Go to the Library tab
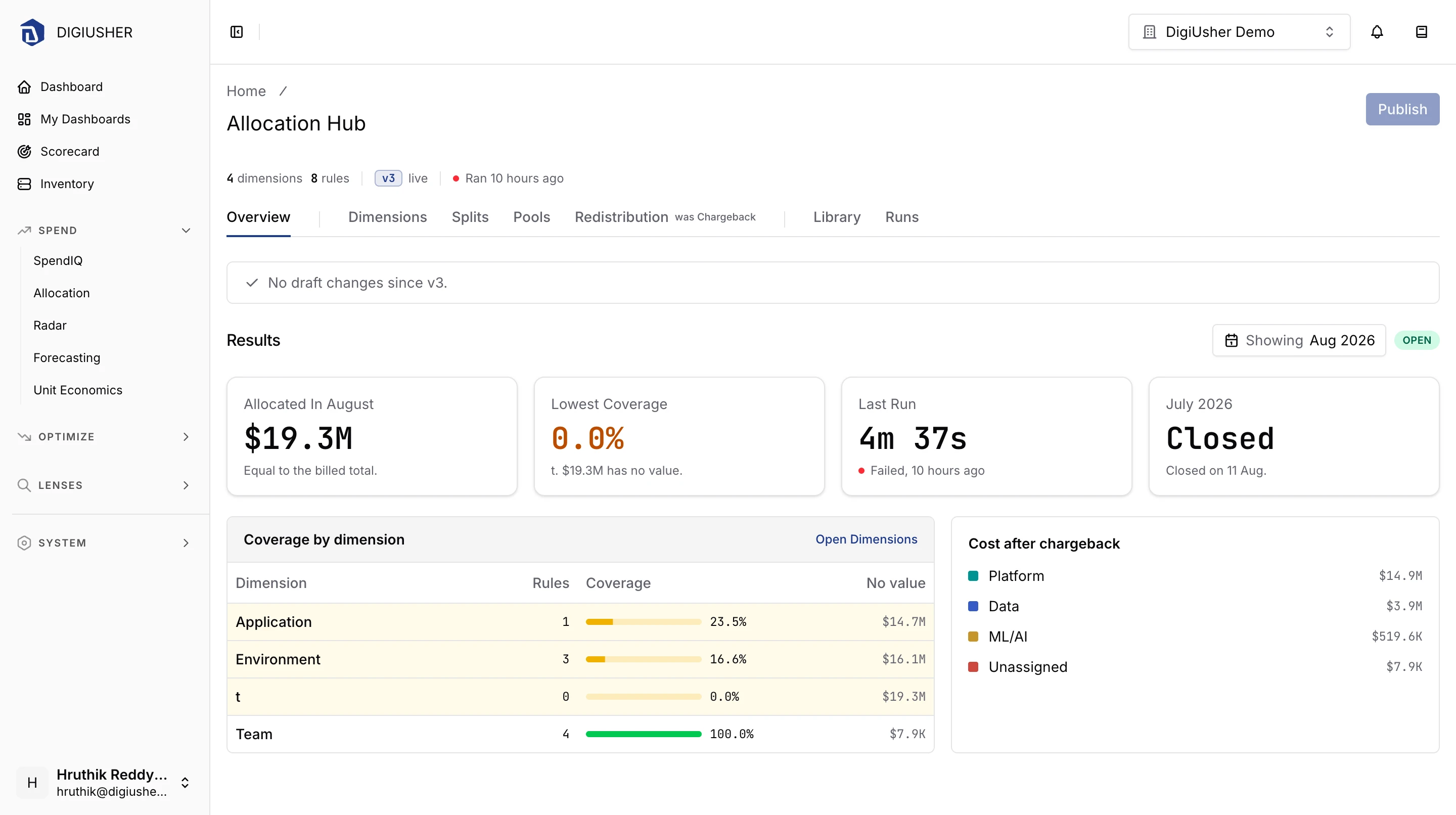The width and height of the screenshot is (1456, 815). point(837,217)
